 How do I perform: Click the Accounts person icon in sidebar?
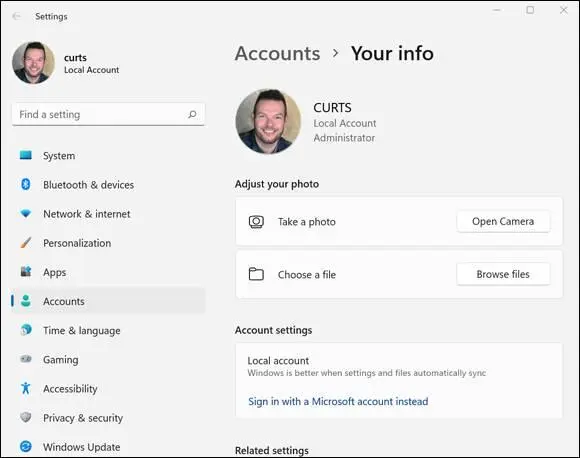[26, 301]
